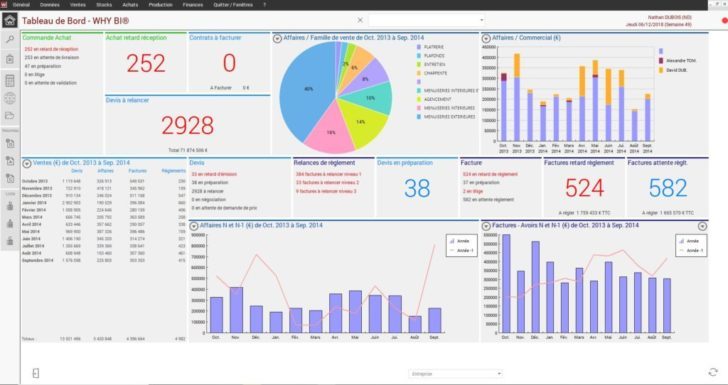Click PLATRERIE legend color swatch
This screenshot has height=385, width=728.
coord(419,47)
